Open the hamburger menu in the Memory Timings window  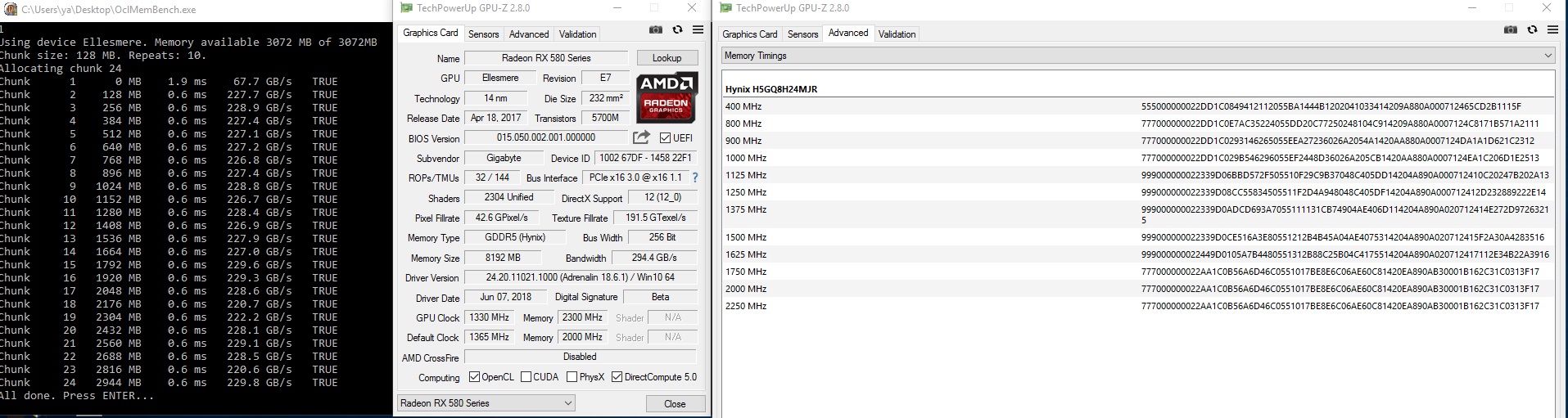[1552, 30]
